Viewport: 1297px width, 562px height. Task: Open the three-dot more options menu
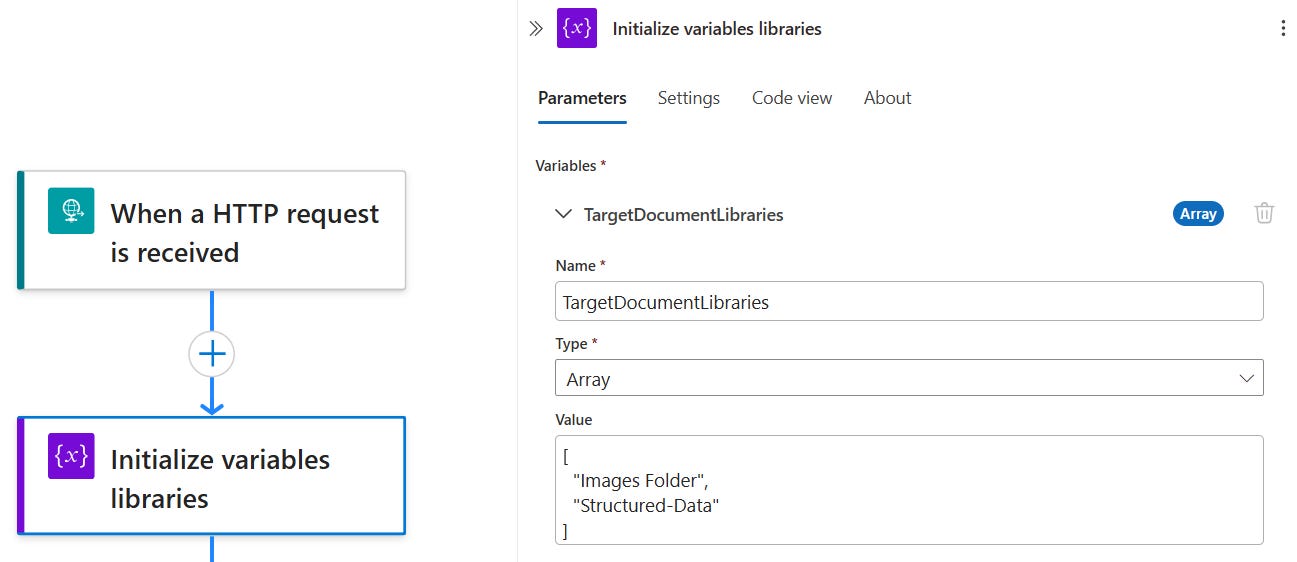(1283, 29)
